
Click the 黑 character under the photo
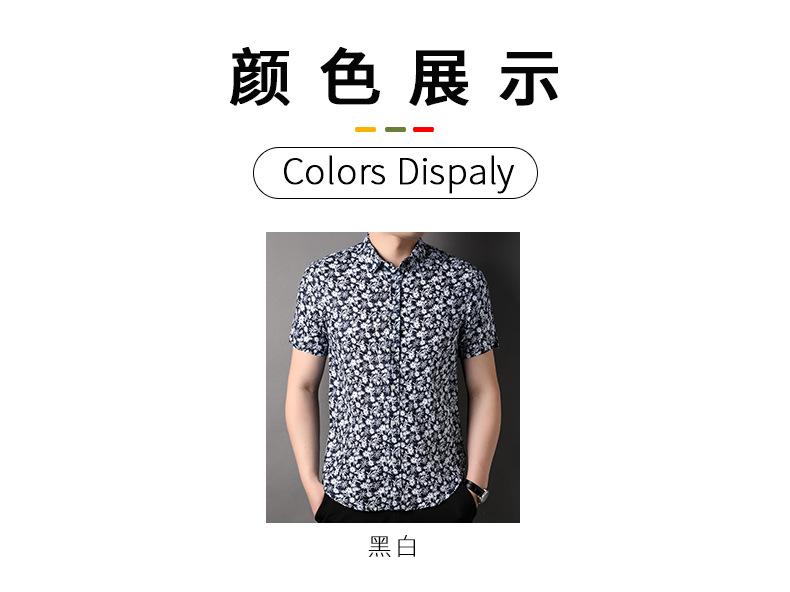(x=380, y=547)
